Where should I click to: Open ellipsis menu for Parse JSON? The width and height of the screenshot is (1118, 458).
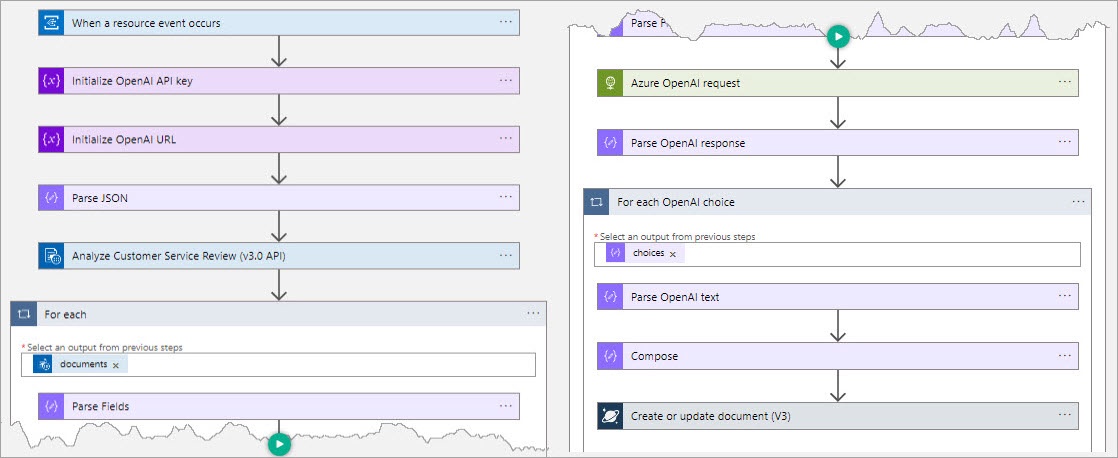click(x=506, y=198)
